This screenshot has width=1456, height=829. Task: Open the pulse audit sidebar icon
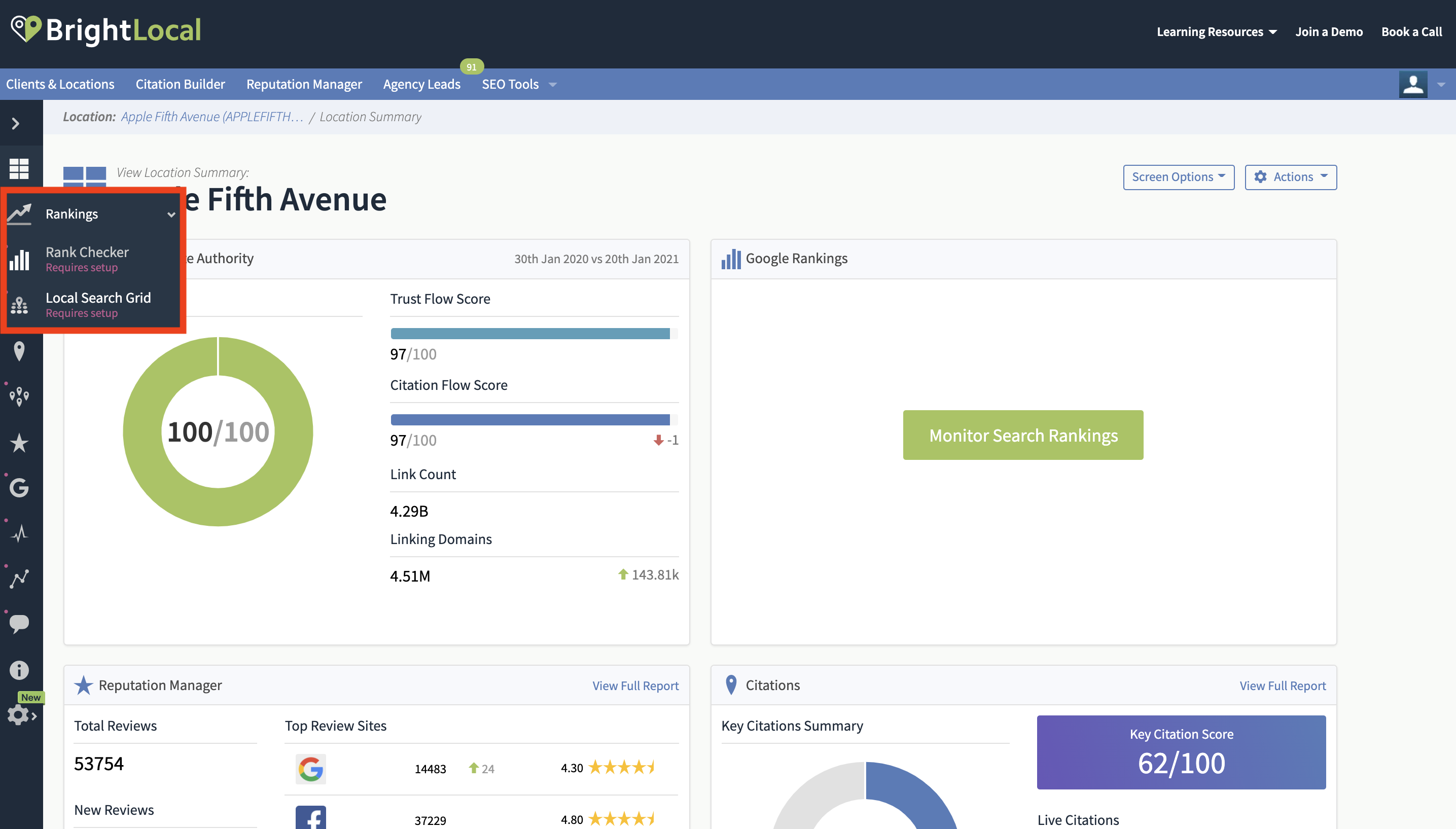20,533
